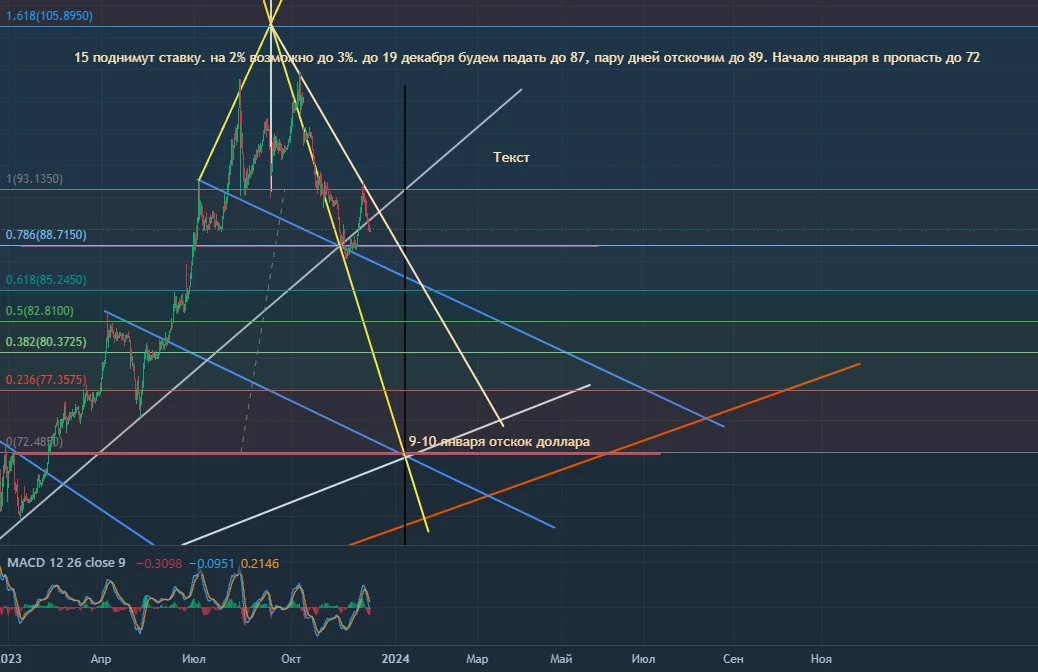This screenshot has width=1038, height=672.
Task: Select the 1.618(105.8950) Fibonacci level label
Action: (x=50, y=15)
